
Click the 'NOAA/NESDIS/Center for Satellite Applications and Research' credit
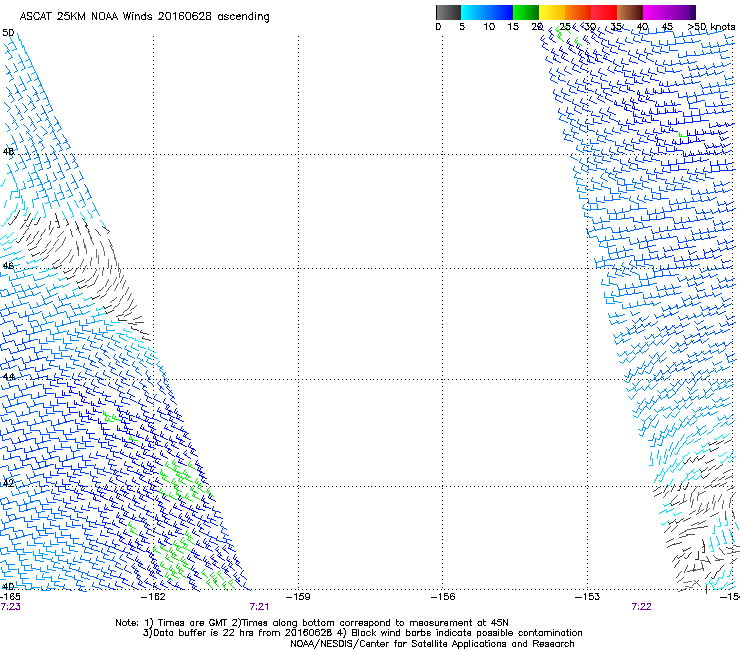pyautogui.click(x=432, y=644)
